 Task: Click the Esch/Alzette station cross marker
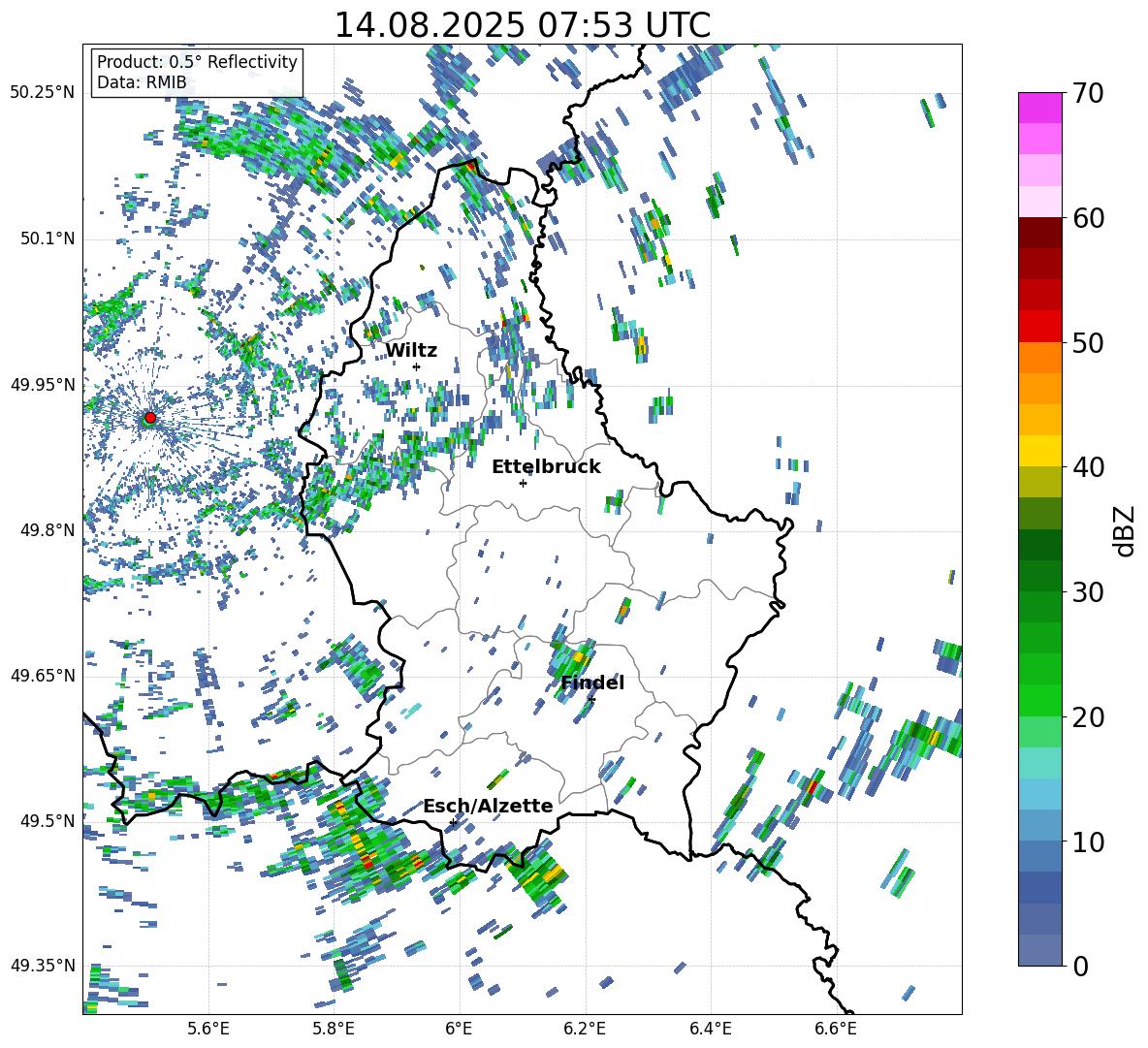tap(453, 822)
